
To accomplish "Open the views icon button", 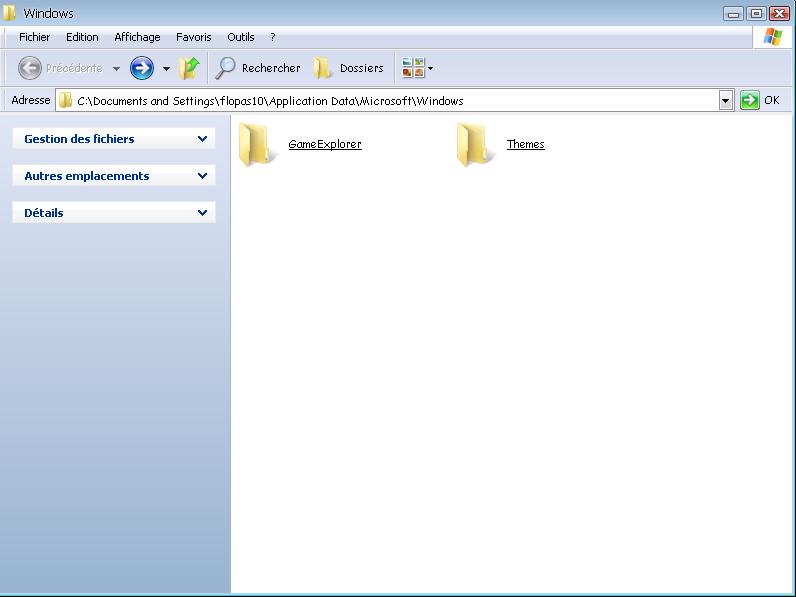I will coord(413,68).
